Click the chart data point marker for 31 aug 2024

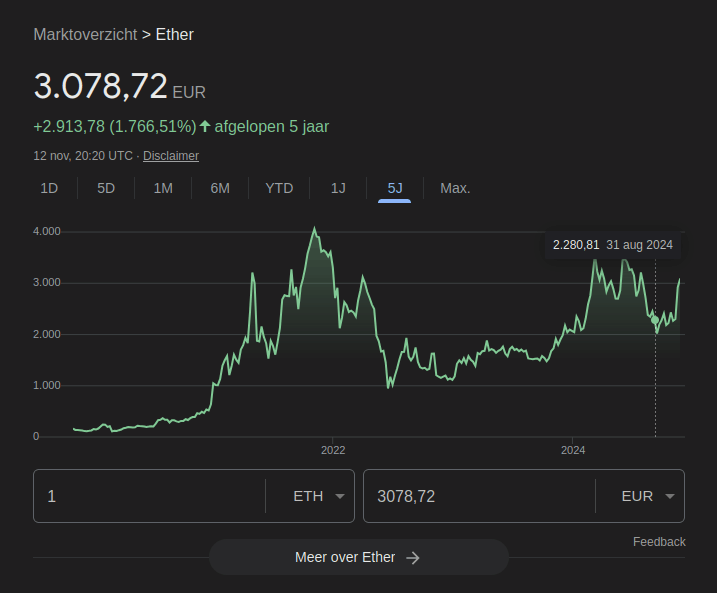point(655,320)
